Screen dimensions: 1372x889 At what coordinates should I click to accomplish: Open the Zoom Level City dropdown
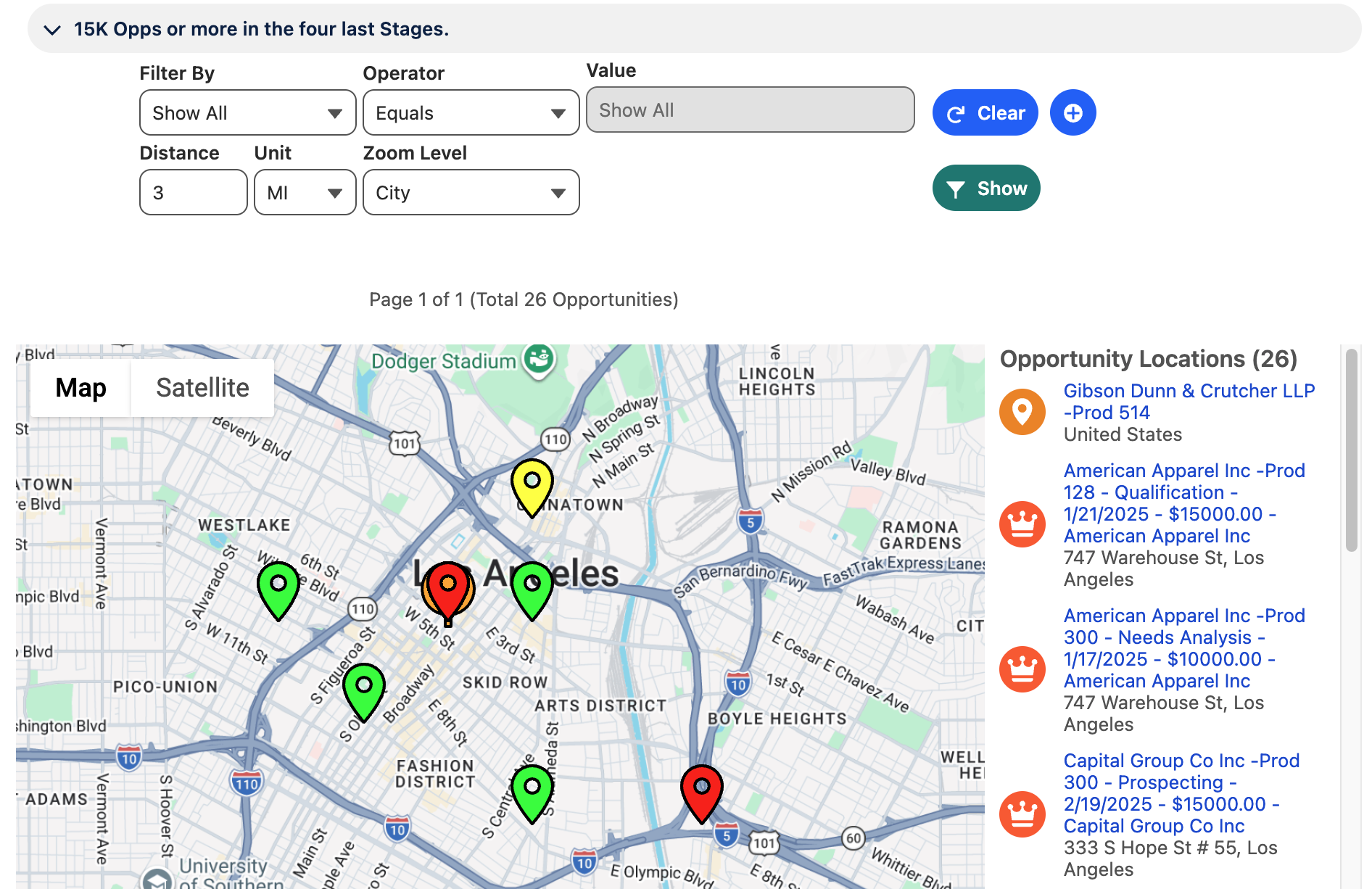(x=471, y=193)
